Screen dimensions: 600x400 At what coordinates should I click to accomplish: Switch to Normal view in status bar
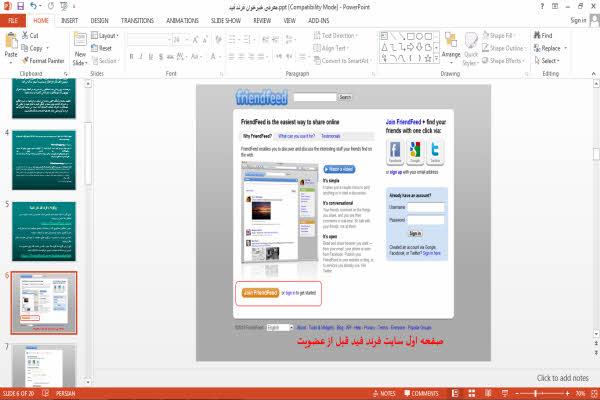tap(455, 393)
